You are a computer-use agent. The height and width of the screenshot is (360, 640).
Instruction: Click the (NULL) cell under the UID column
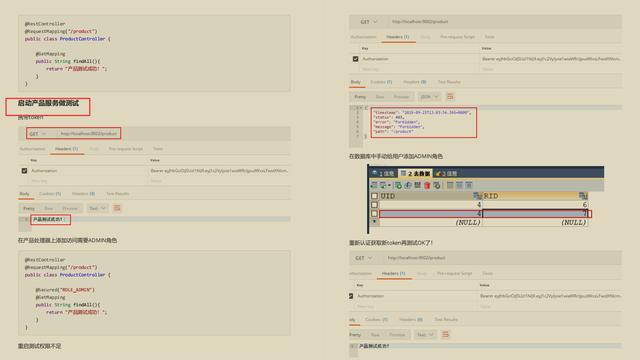[430, 222]
